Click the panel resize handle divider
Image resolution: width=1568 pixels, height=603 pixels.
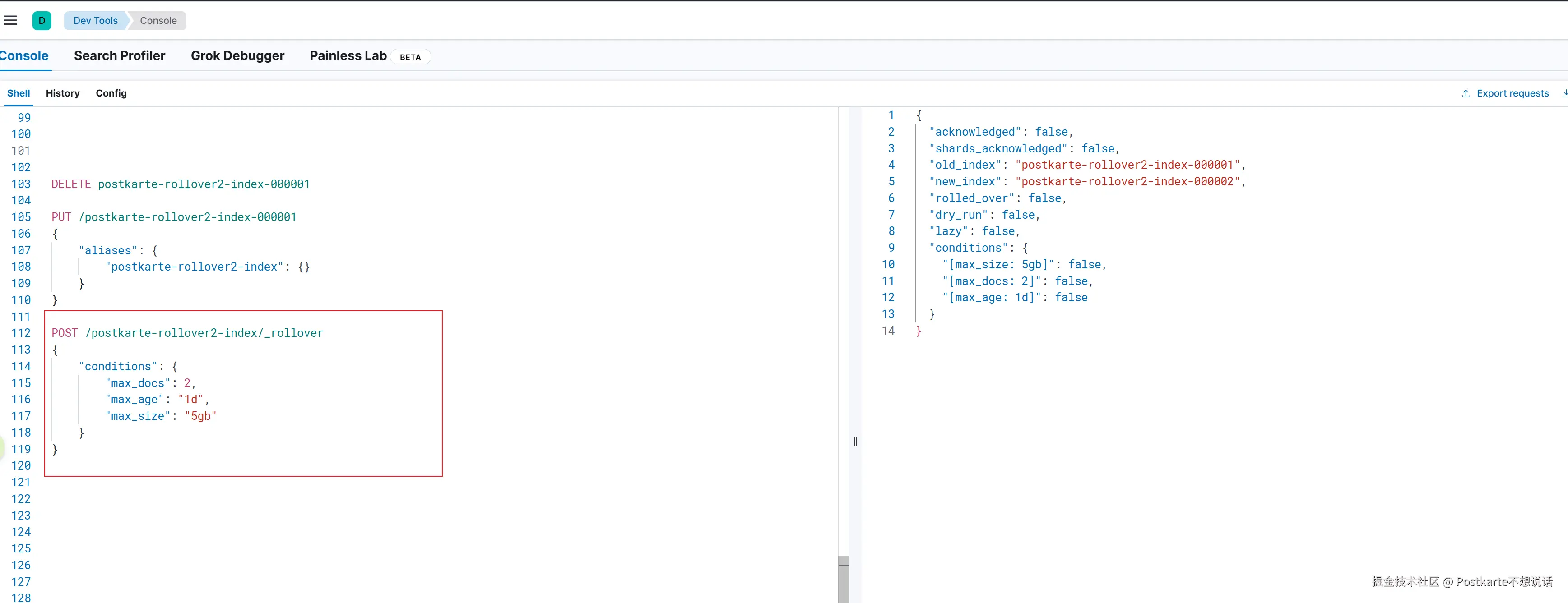[855, 442]
